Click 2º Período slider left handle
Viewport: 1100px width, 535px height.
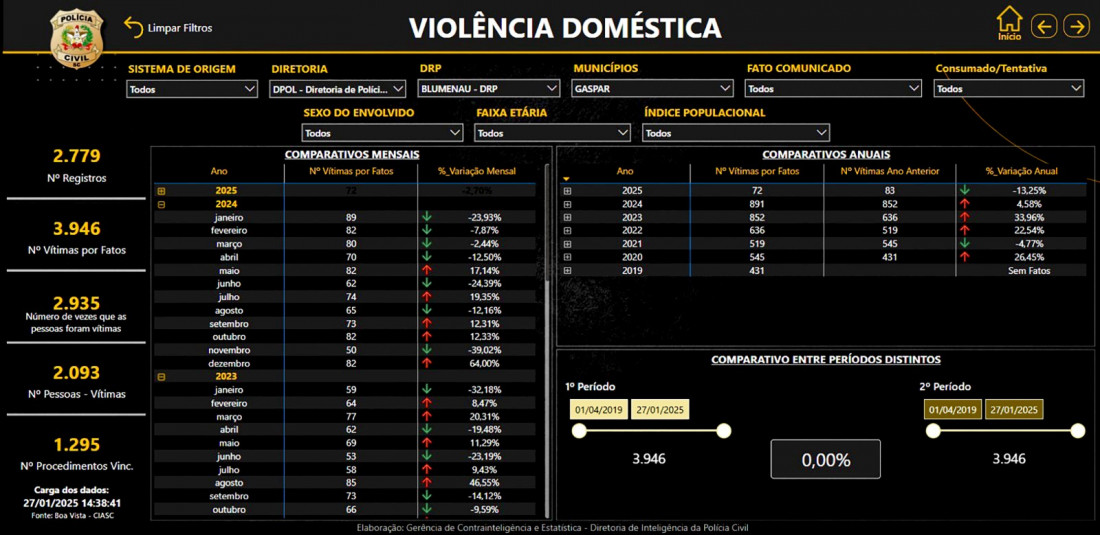pos(934,431)
